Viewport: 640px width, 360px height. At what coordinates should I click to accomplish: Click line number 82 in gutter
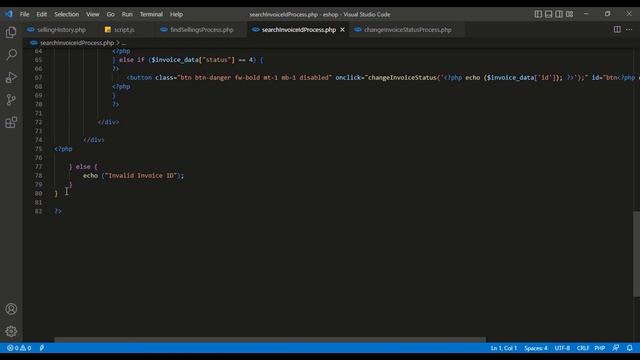38,211
